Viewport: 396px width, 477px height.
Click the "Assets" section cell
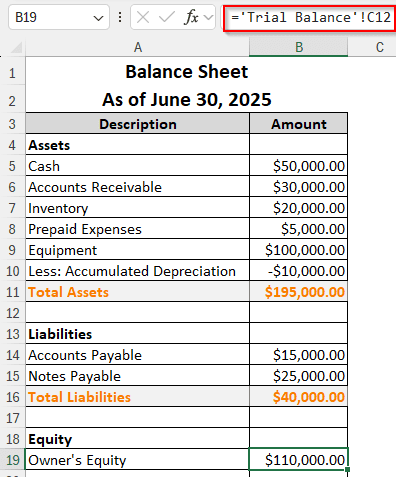pyautogui.click(x=138, y=145)
